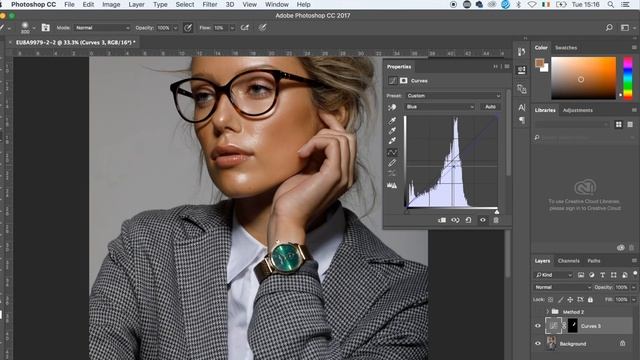
Task: Open Photoshop search magnifier
Action: [x=609, y=28]
